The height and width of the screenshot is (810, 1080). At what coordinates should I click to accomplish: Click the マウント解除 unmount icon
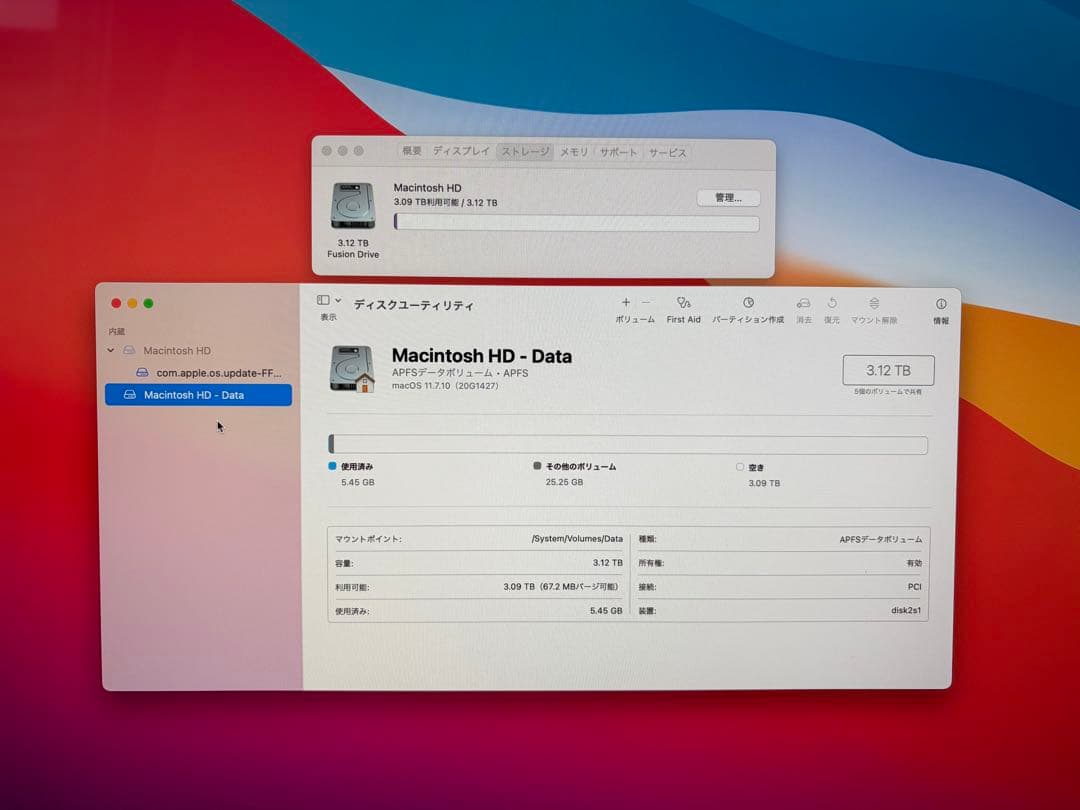point(874,303)
